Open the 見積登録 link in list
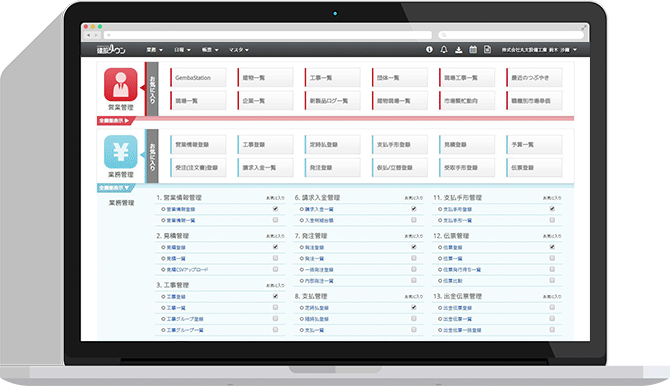 176,248
